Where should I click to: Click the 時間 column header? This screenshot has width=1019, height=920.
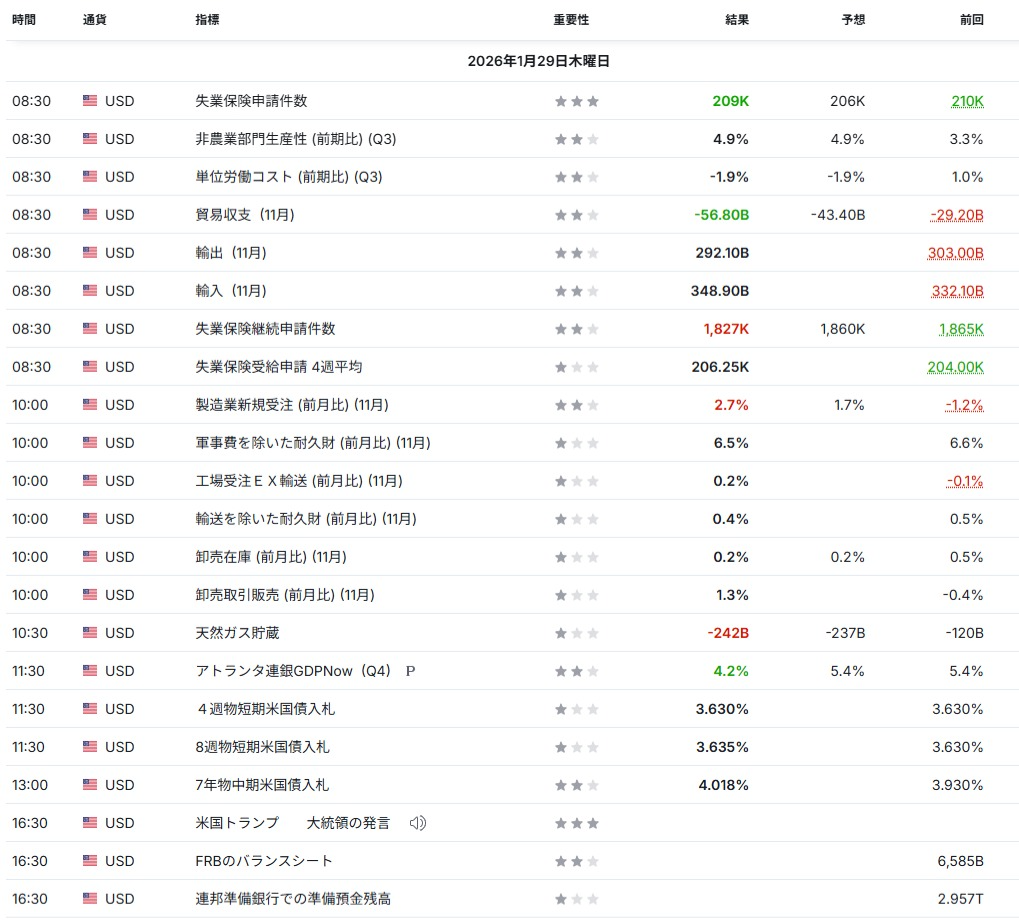click(24, 20)
